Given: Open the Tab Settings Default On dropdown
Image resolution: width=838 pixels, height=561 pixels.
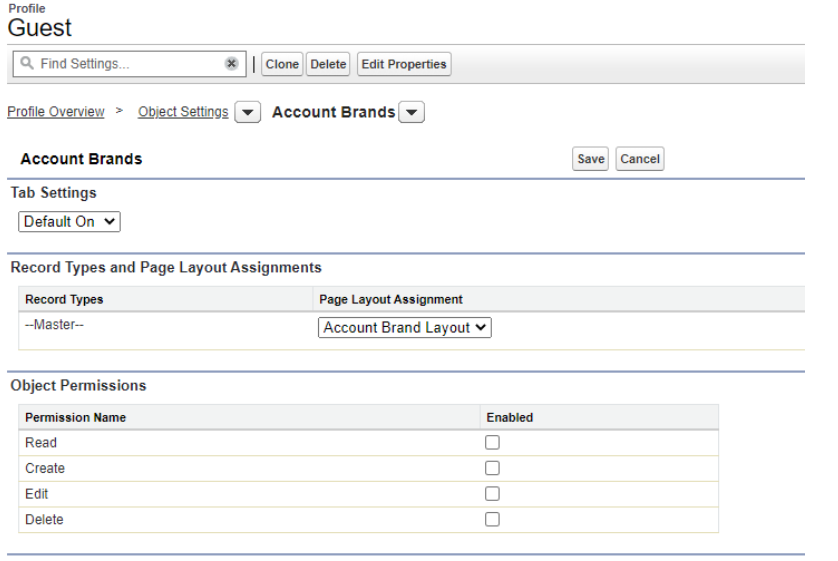Looking at the screenshot, I should pos(69,222).
